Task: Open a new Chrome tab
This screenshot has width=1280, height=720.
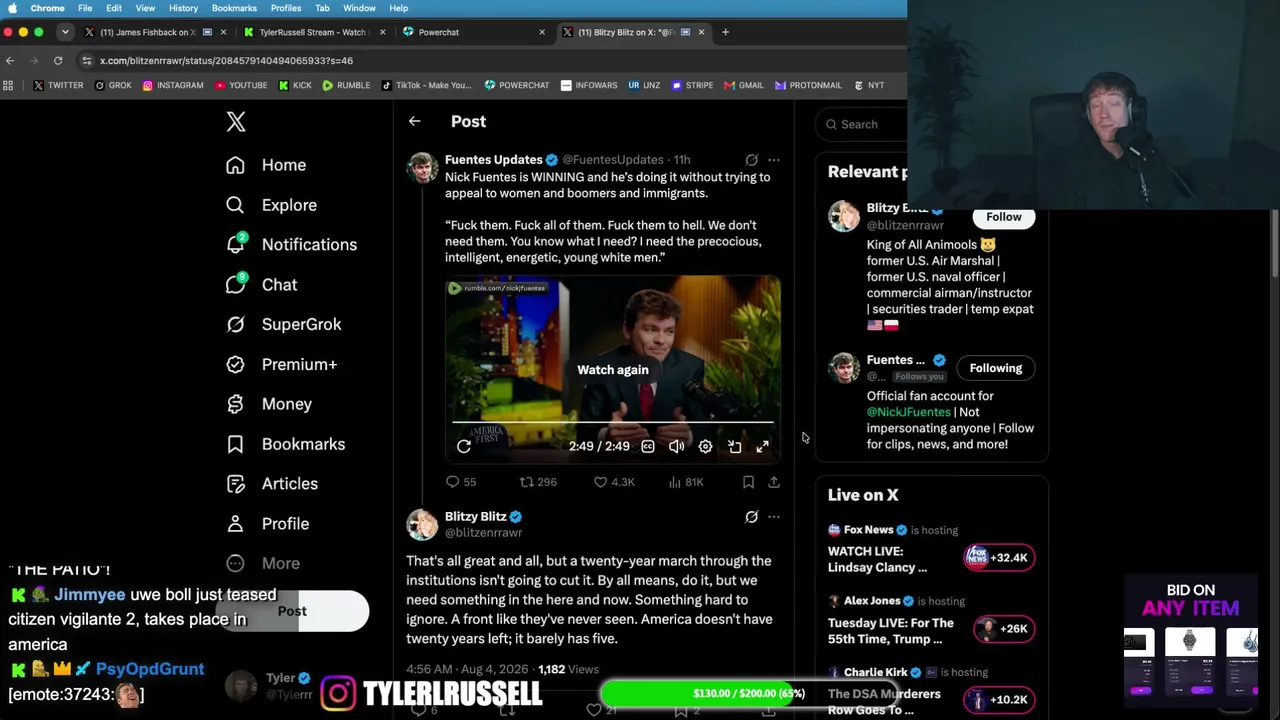Action: point(726,32)
